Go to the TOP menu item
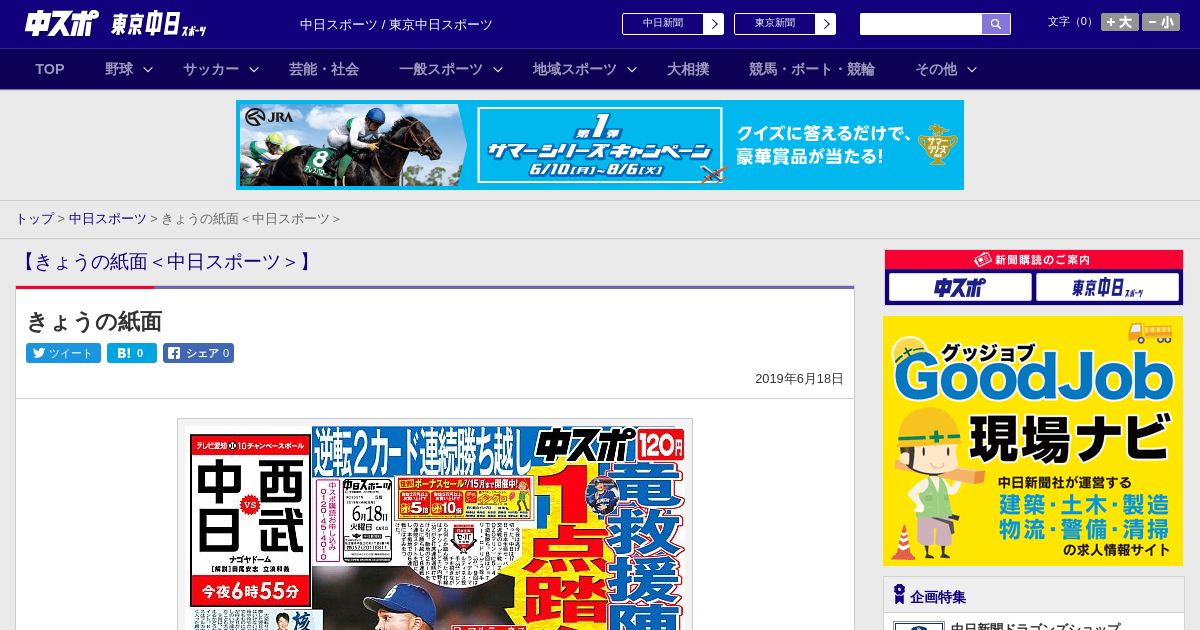This screenshot has height=630, width=1200. coord(50,69)
